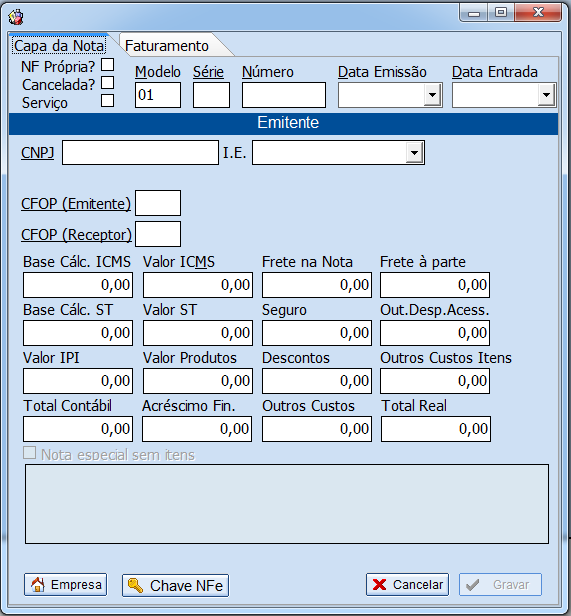
Task: Click into the Valor ICMS field
Action: [198, 285]
